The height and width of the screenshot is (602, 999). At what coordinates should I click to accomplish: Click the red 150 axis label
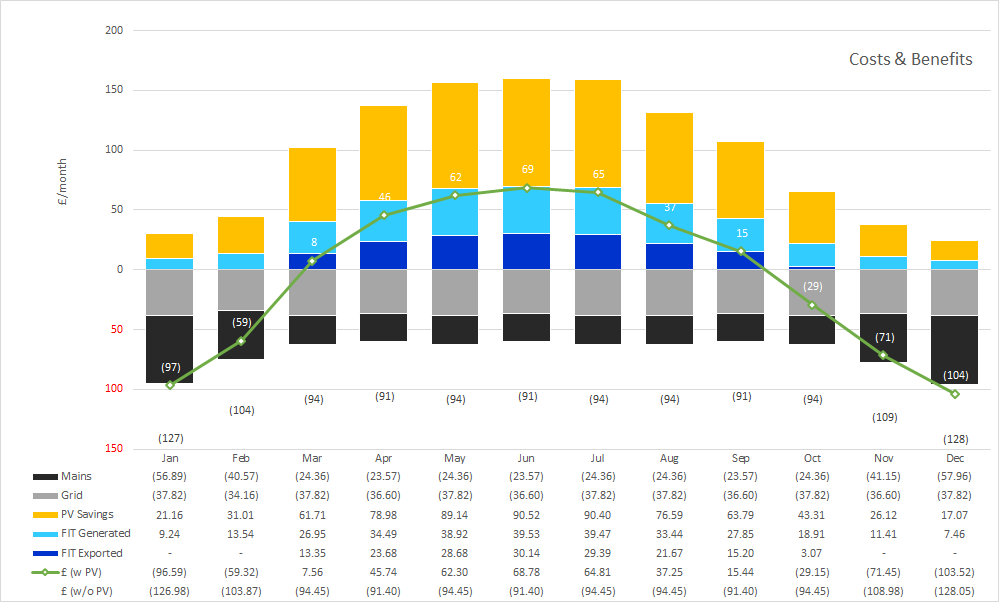tap(114, 448)
